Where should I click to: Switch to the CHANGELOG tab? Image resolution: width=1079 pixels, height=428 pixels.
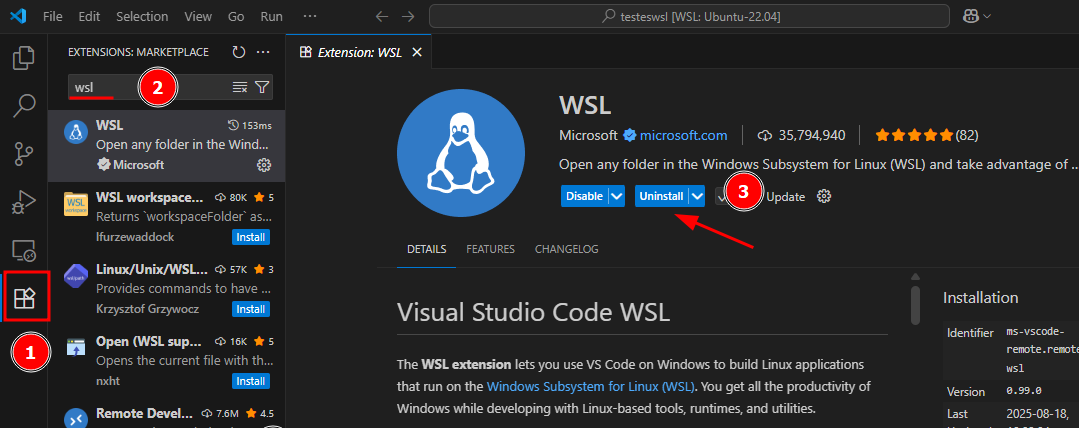[x=566, y=249]
